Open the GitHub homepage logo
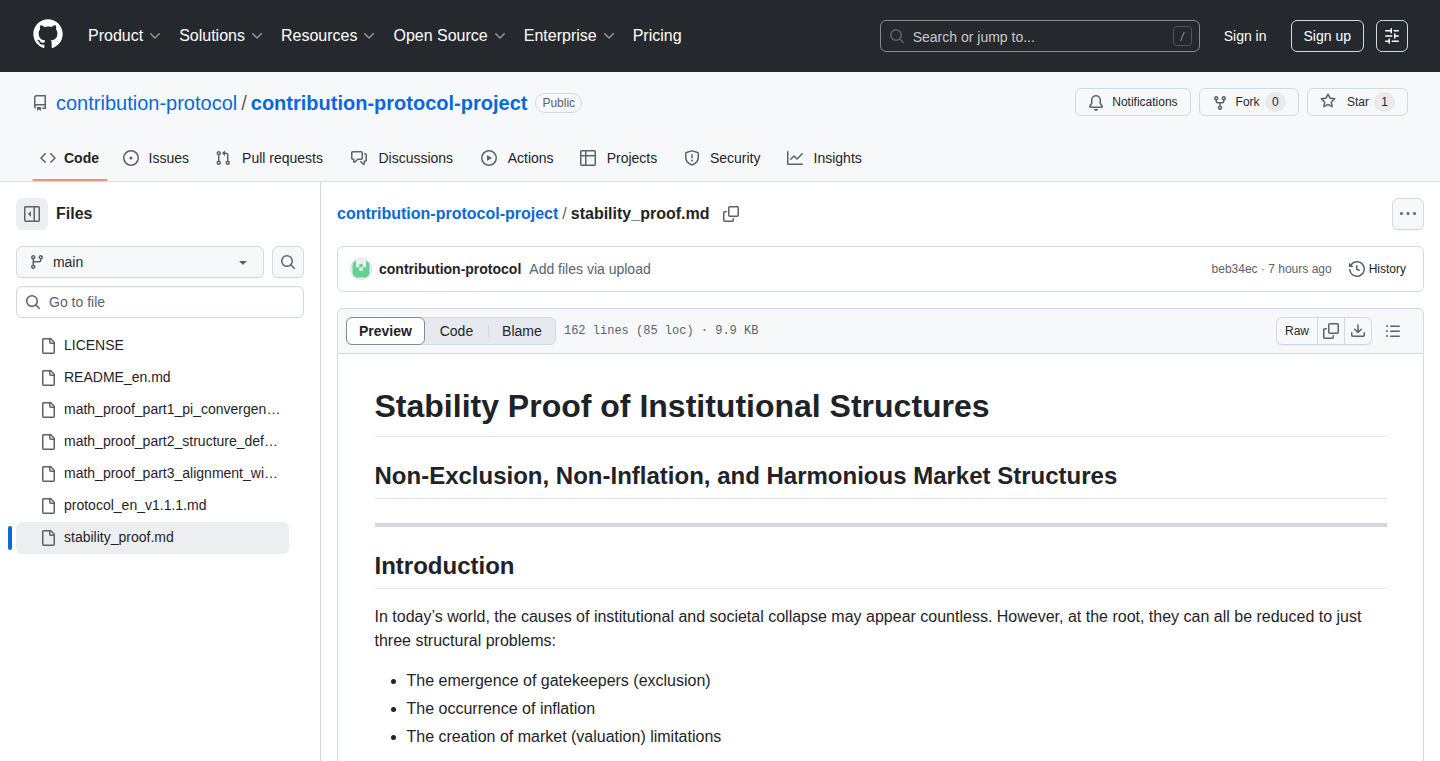 coord(48,35)
